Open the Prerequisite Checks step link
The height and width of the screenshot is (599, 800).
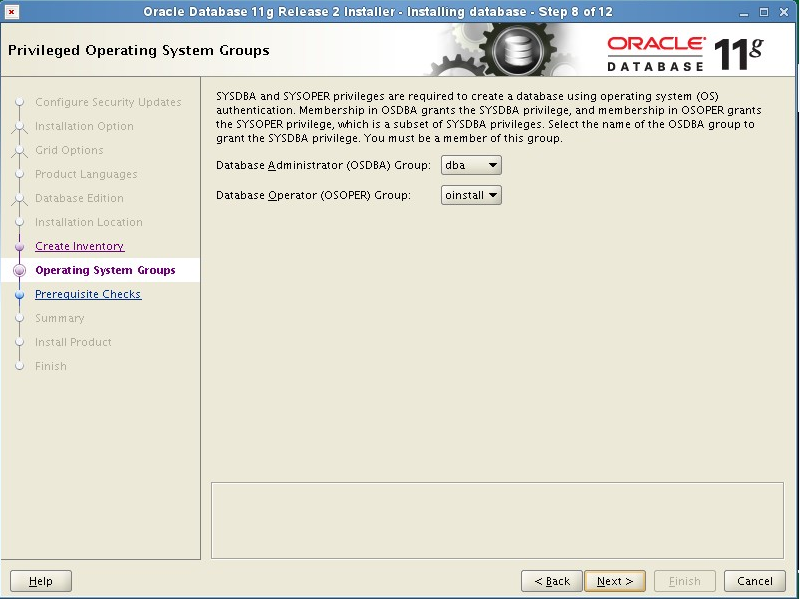[88, 294]
